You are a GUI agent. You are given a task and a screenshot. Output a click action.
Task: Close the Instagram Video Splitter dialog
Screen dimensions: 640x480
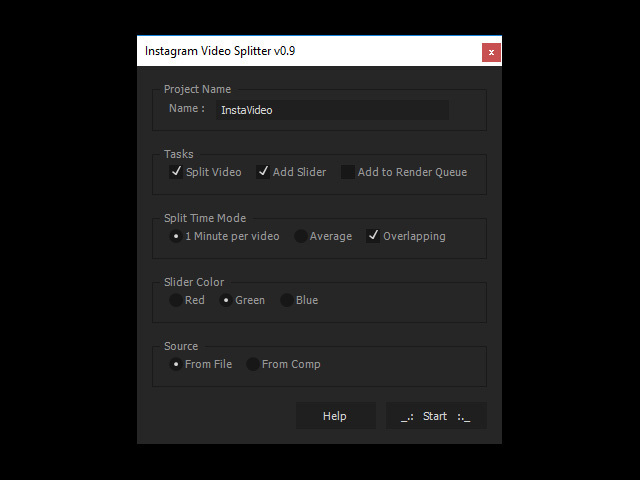click(491, 52)
